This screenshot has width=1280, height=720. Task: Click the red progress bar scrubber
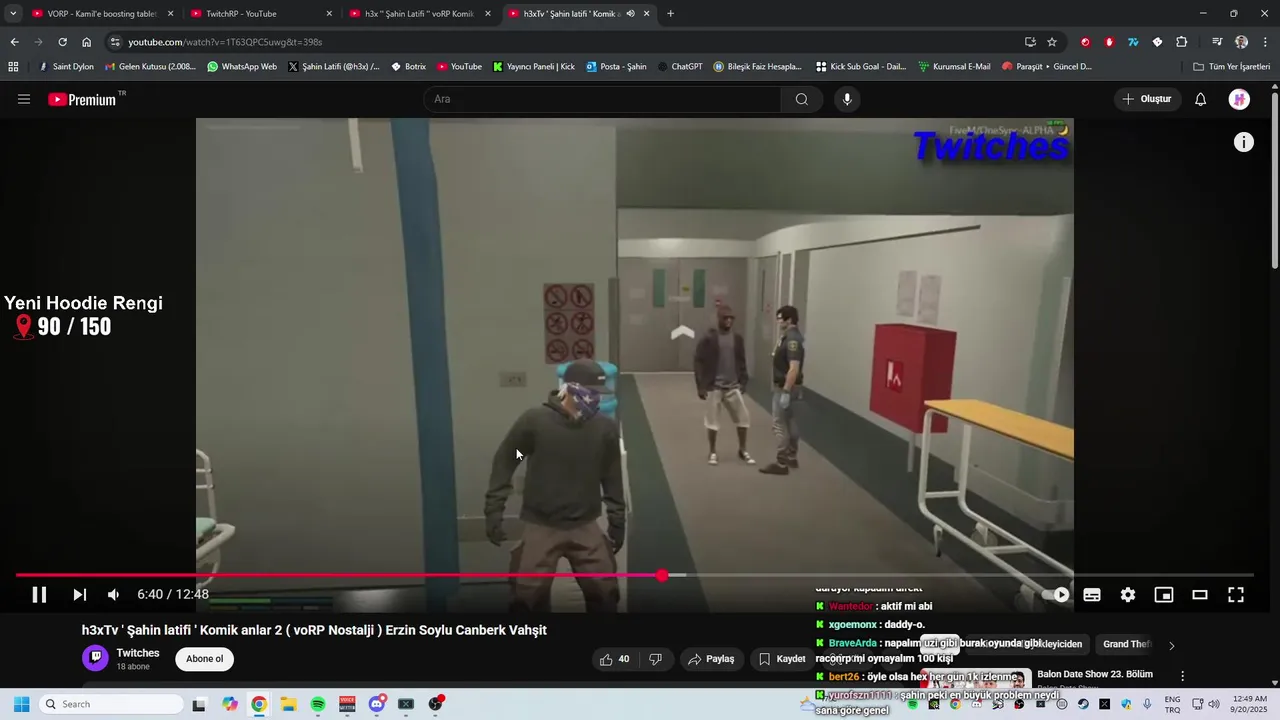[662, 575]
